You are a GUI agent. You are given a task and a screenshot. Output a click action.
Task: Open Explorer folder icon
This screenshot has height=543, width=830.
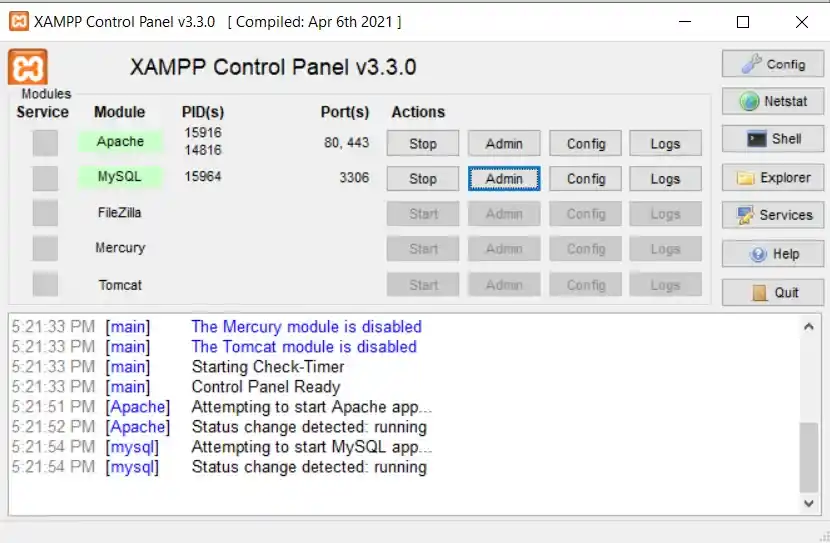772,178
